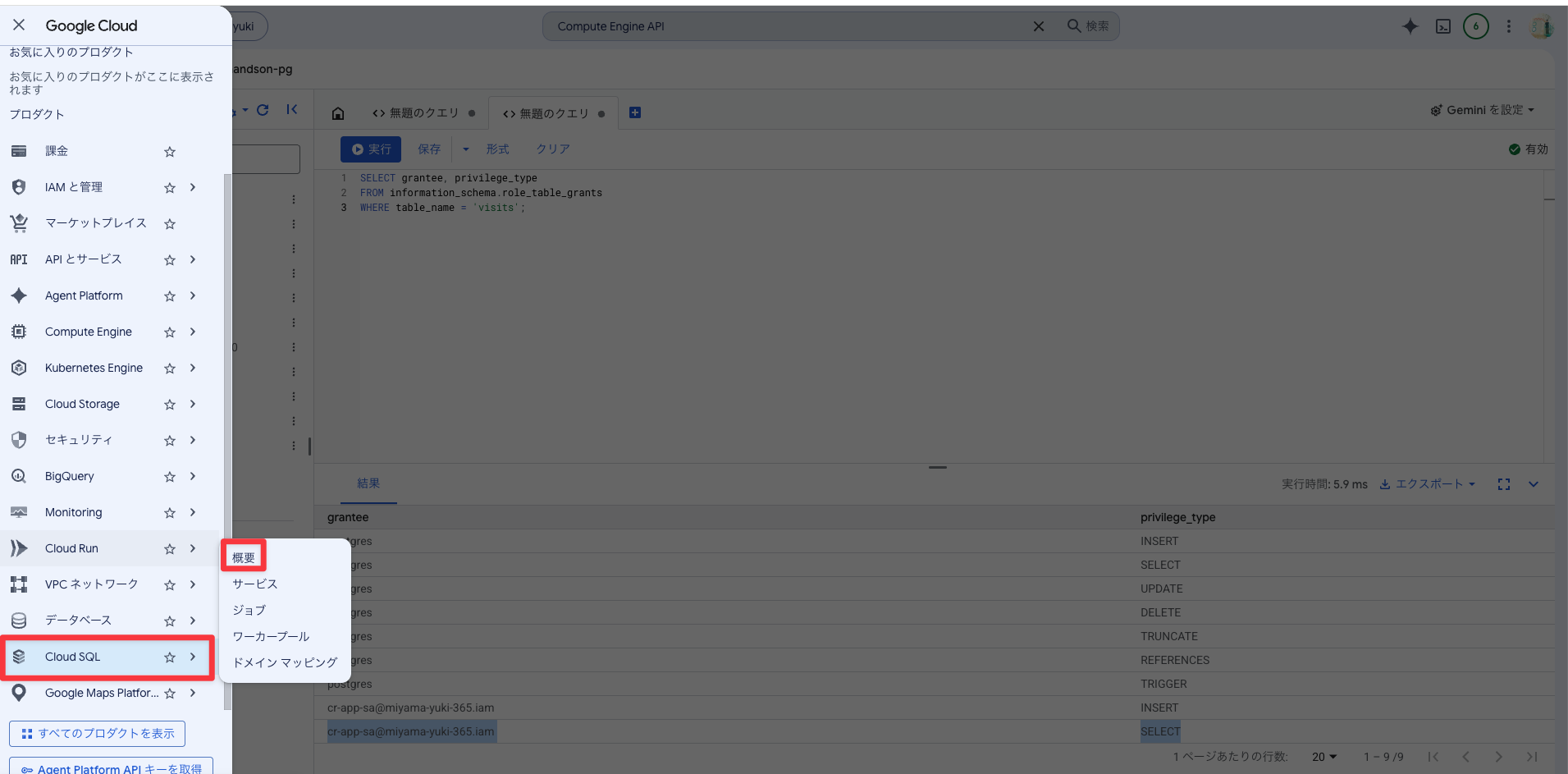This screenshot has height=774, width=1568.
Task: Click the 検索 search button
Action: [1088, 26]
